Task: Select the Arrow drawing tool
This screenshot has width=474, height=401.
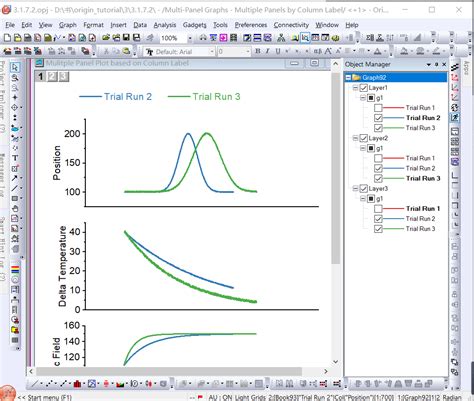Action: (x=15, y=178)
